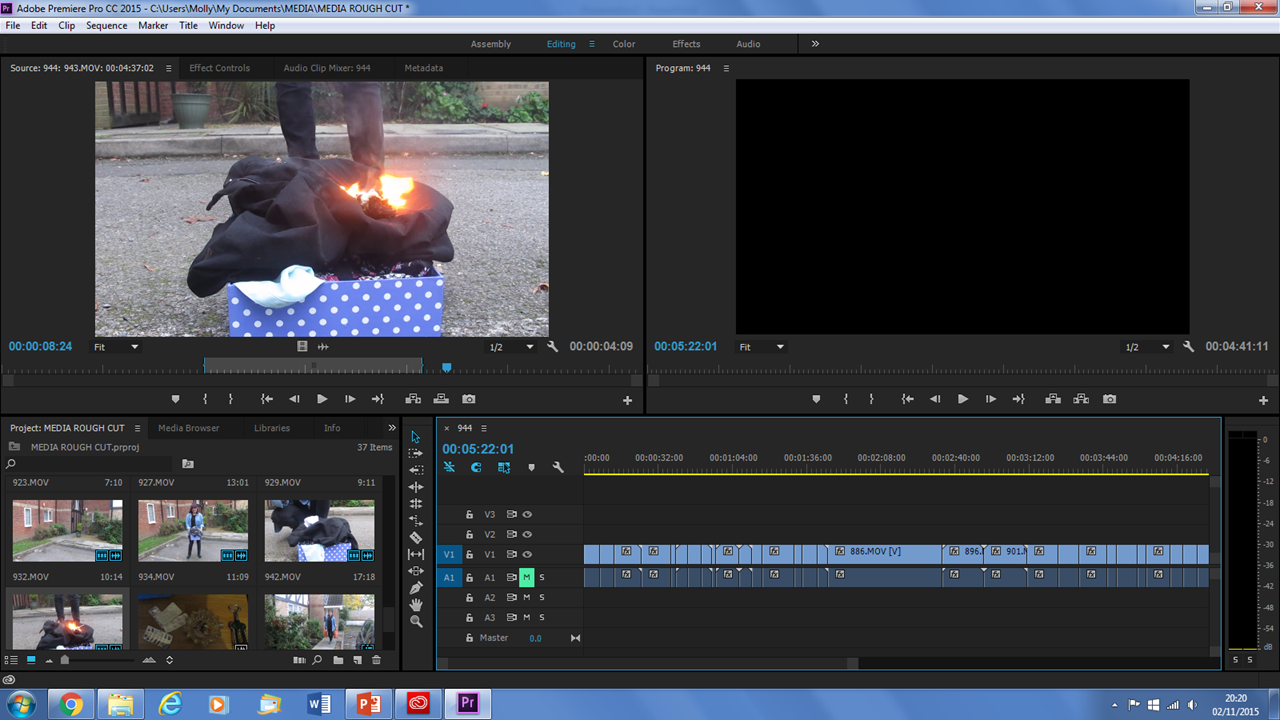Switch to the Media Browser tab
This screenshot has height=720, width=1280.
pyautogui.click(x=188, y=428)
